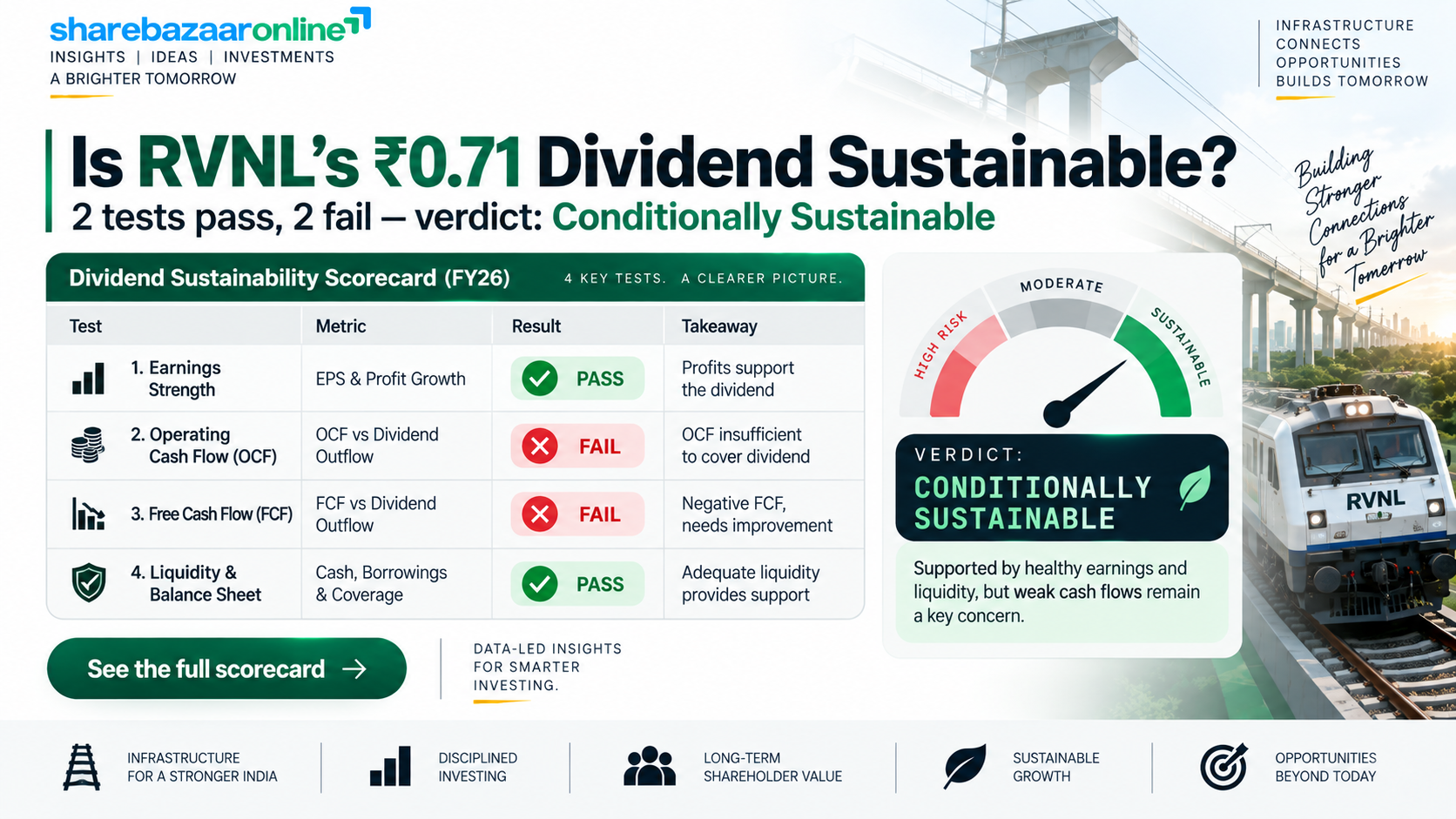Image resolution: width=1456 pixels, height=819 pixels.
Task: Click the railway track icon in footer
Action: click(81, 767)
